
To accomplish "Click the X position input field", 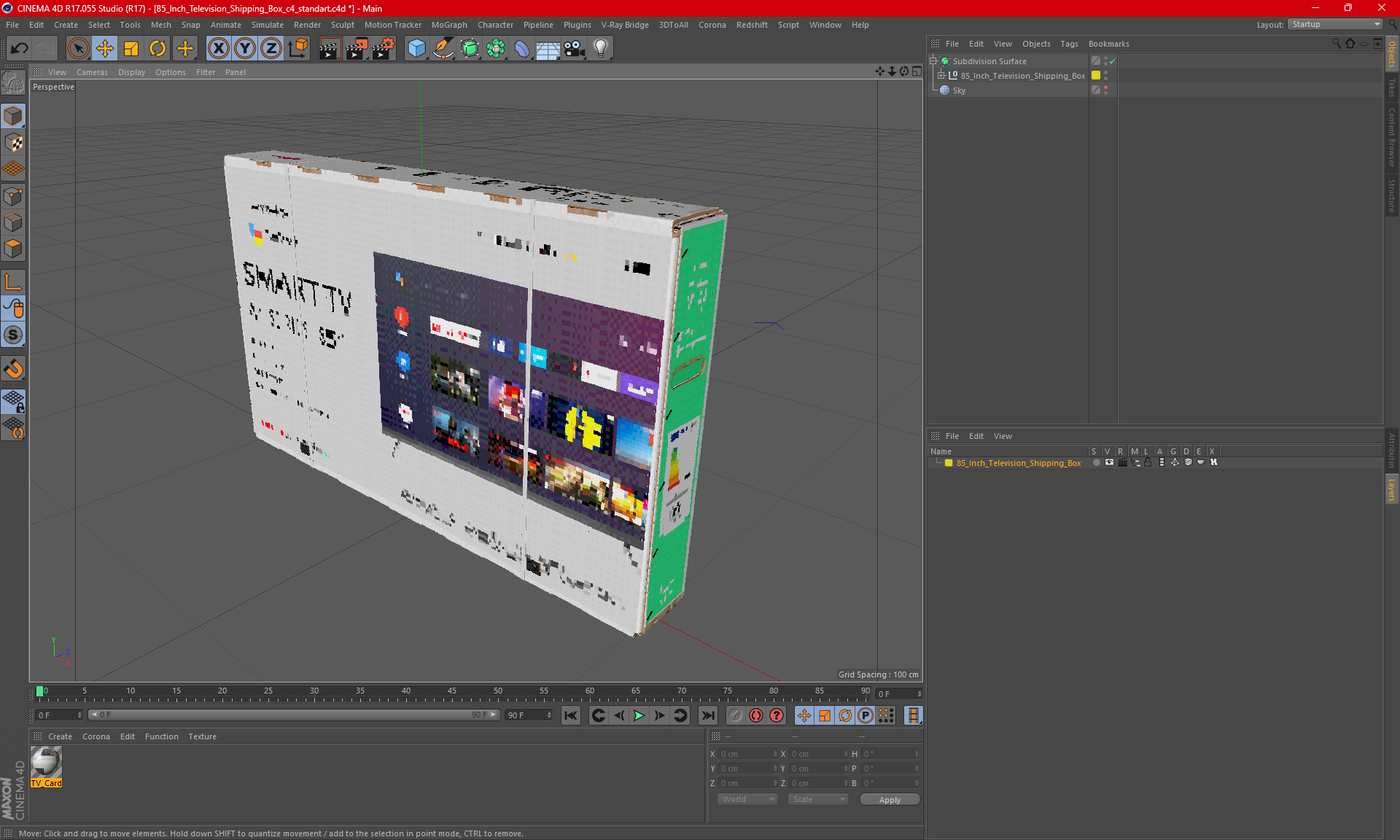I will [x=747, y=754].
